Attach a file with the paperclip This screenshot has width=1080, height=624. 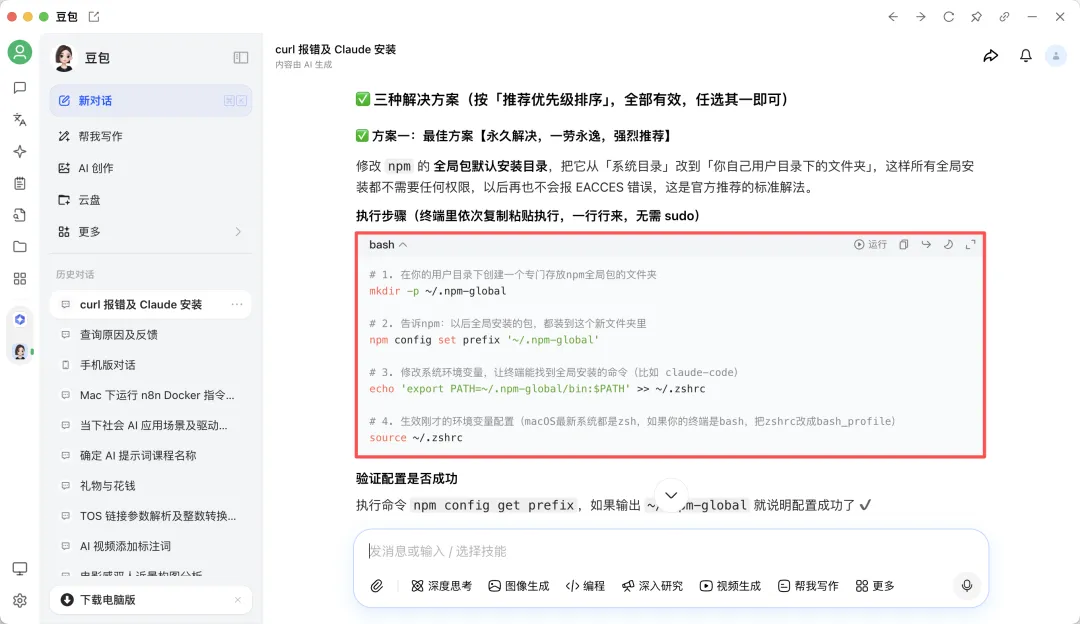coord(377,586)
